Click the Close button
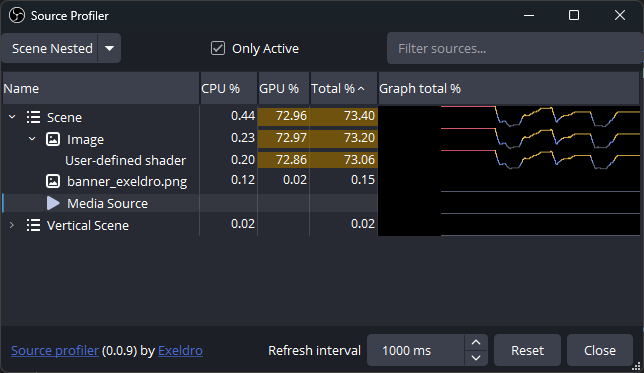The image size is (644, 373). tap(600, 350)
